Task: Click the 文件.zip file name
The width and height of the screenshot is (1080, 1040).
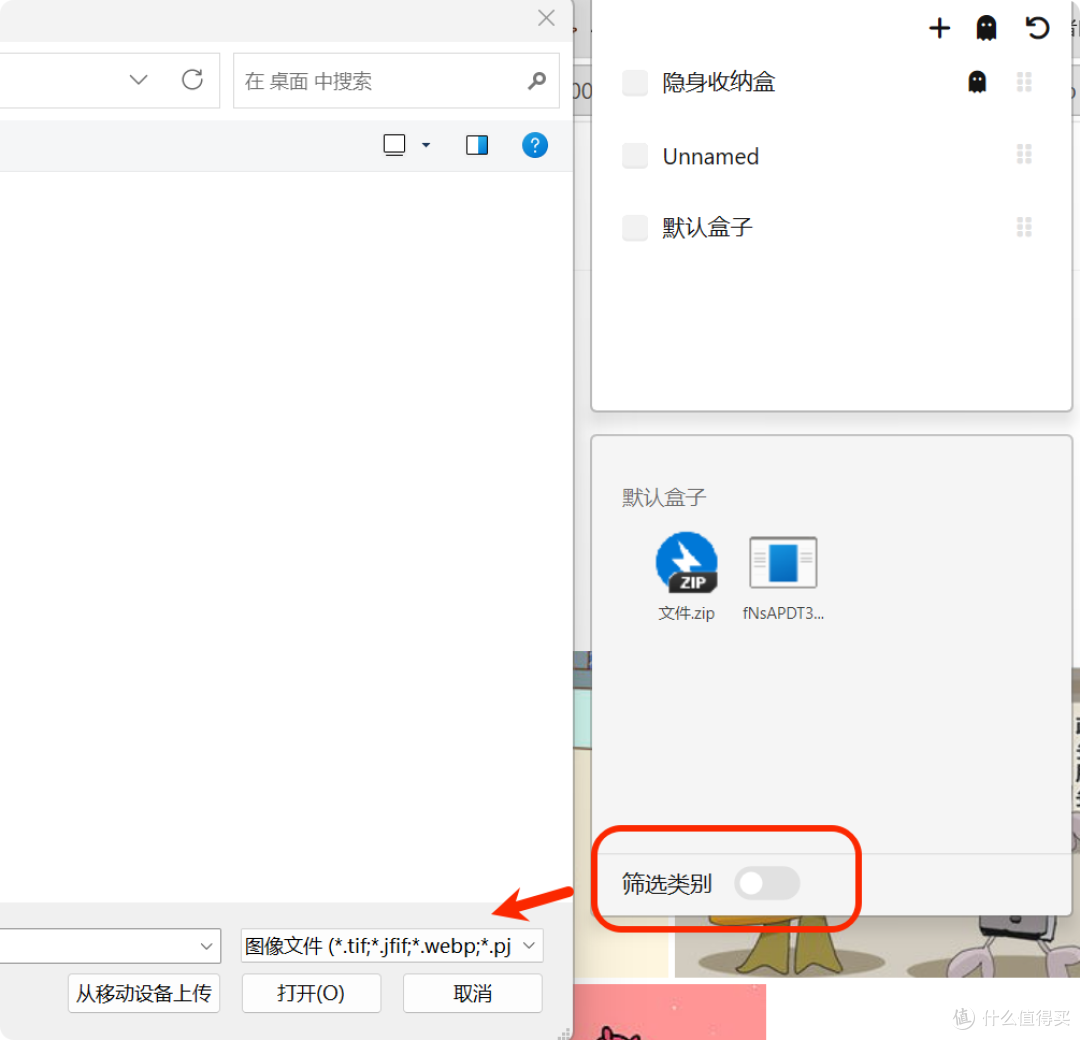Action: click(686, 613)
